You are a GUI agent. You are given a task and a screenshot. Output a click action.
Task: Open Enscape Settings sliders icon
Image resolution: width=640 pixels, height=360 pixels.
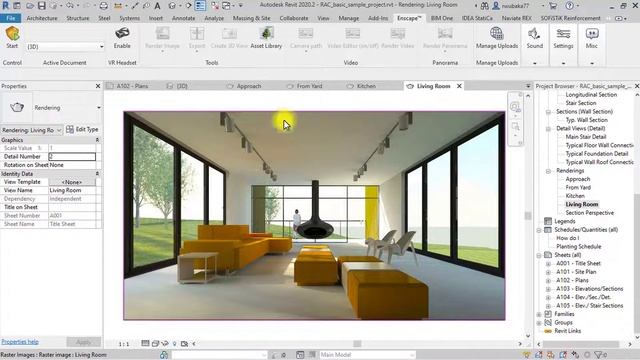(x=563, y=33)
